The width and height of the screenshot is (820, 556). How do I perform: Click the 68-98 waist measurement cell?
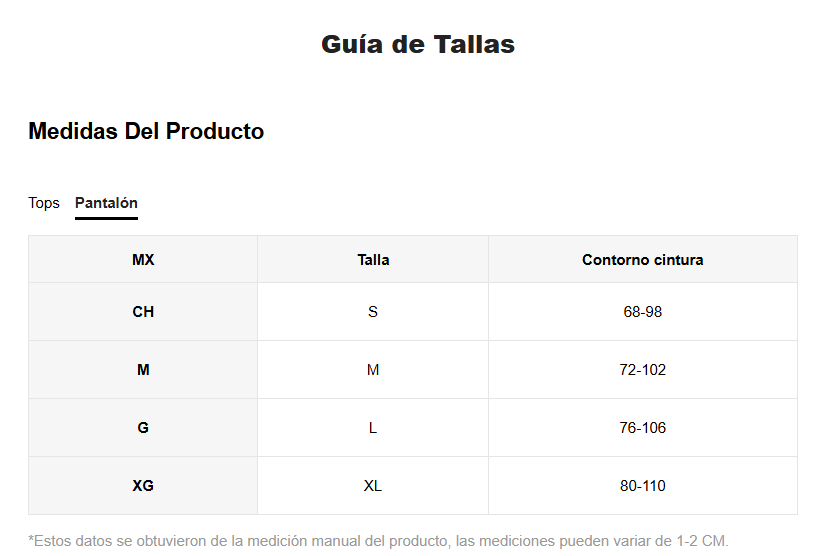(x=643, y=312)
